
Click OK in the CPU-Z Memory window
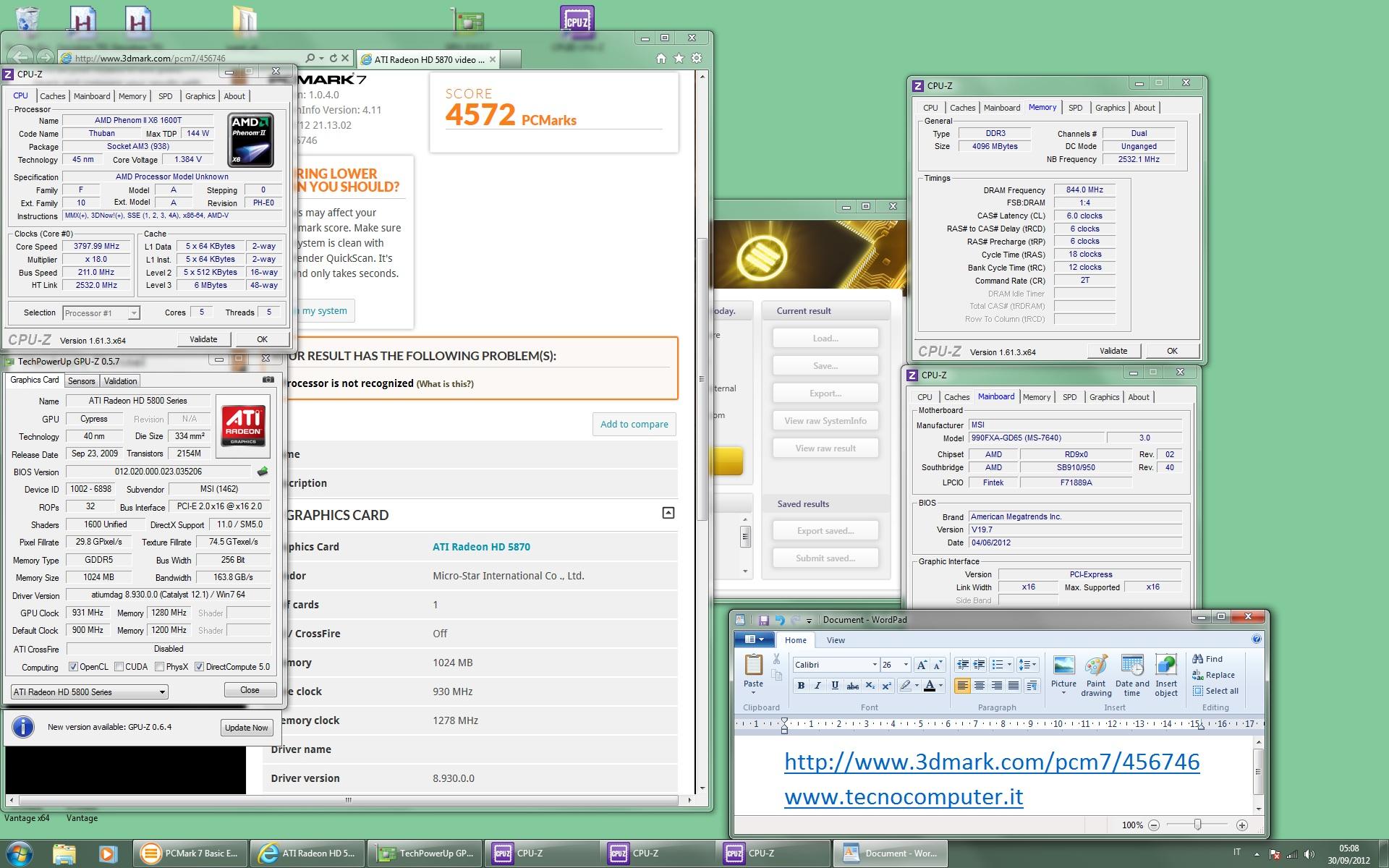[x=1172, y=351]
